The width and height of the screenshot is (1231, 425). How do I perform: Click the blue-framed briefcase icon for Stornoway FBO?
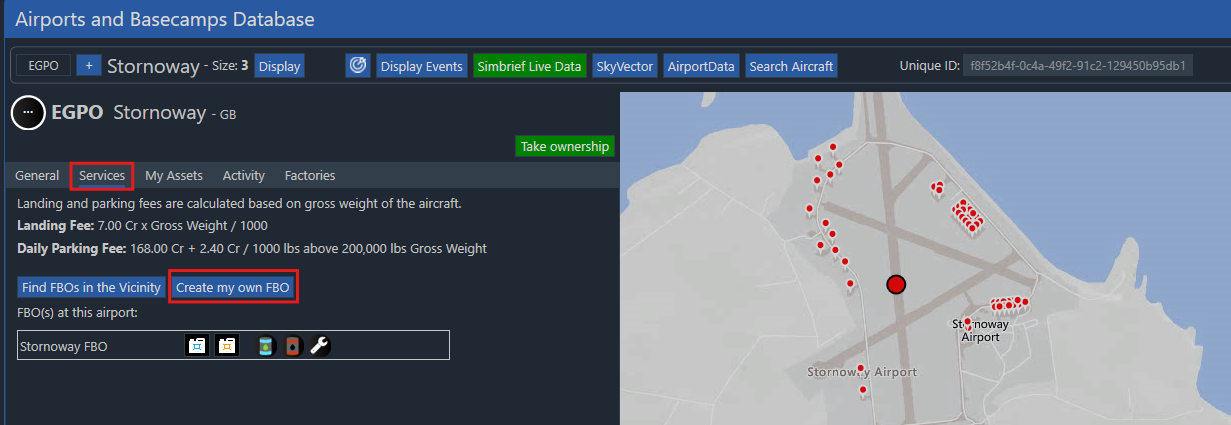tap(197, 346)
